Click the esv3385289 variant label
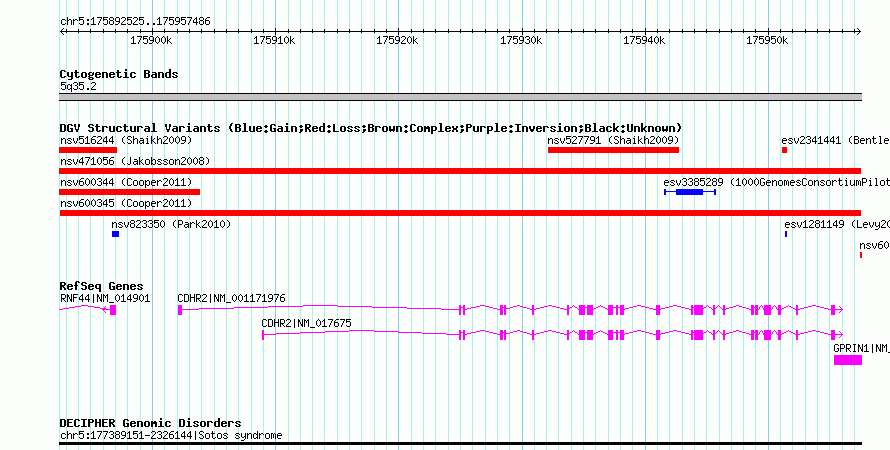Screen dimensions: 890x450 tap(776, 182)
